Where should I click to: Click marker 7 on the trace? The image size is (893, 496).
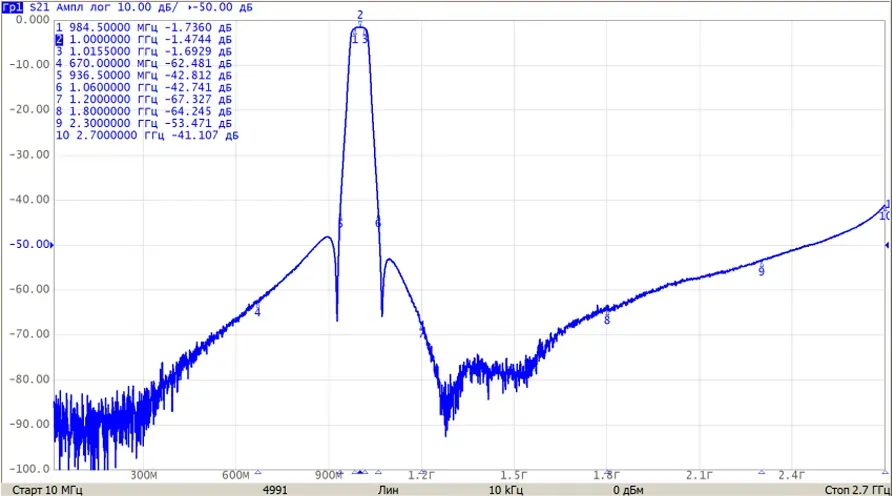pos(422,332)
